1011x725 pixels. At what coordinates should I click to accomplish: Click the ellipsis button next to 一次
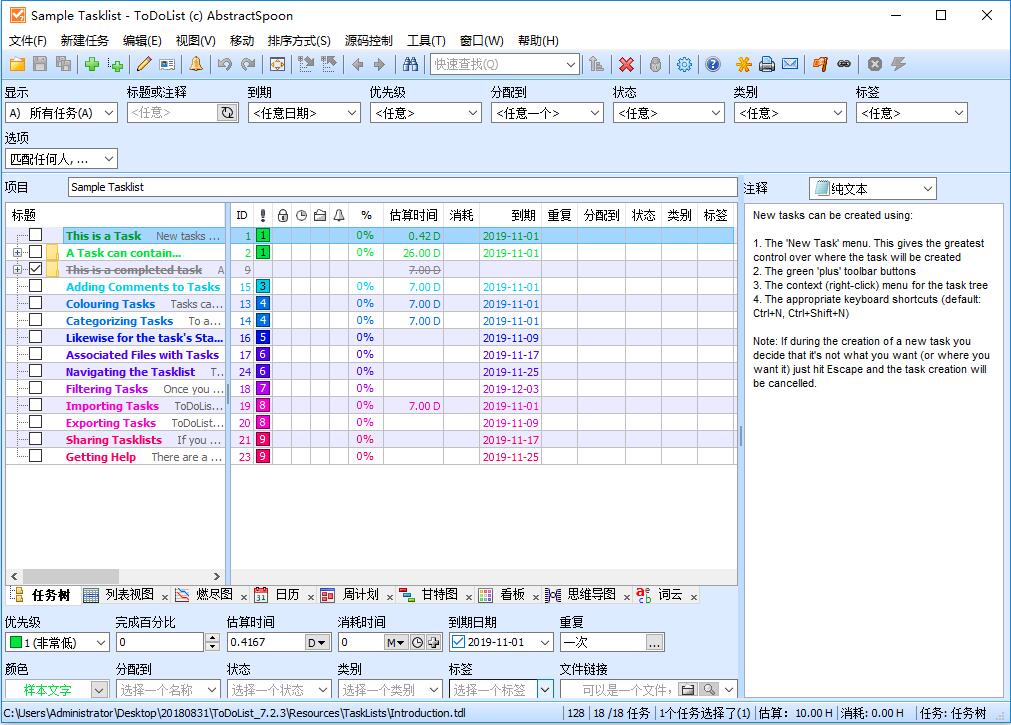point(654,642)
